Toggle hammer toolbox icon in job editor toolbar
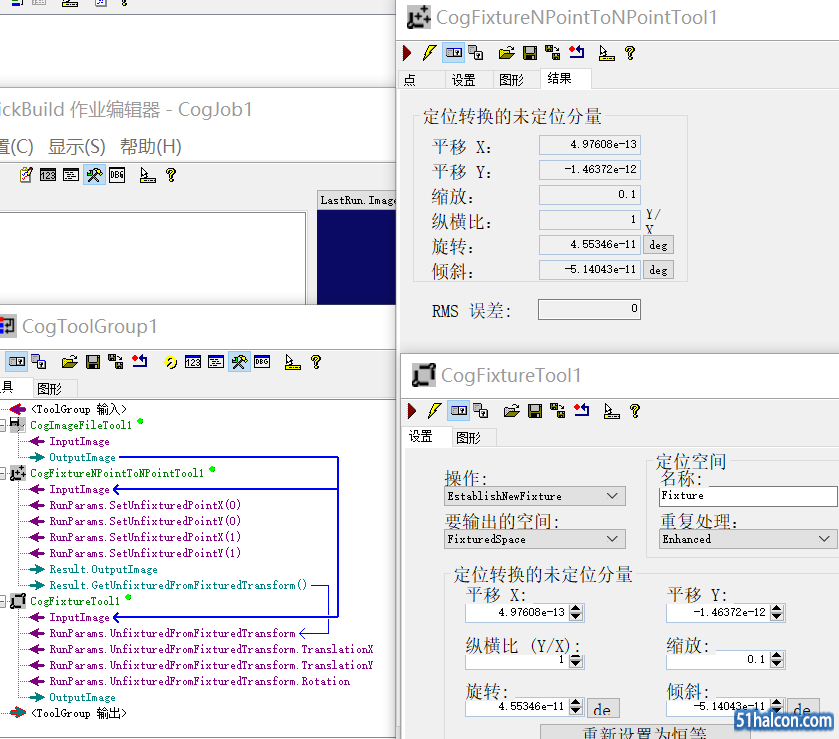The width and height of the screenshot is (839, 739). (x=94, y=174)
